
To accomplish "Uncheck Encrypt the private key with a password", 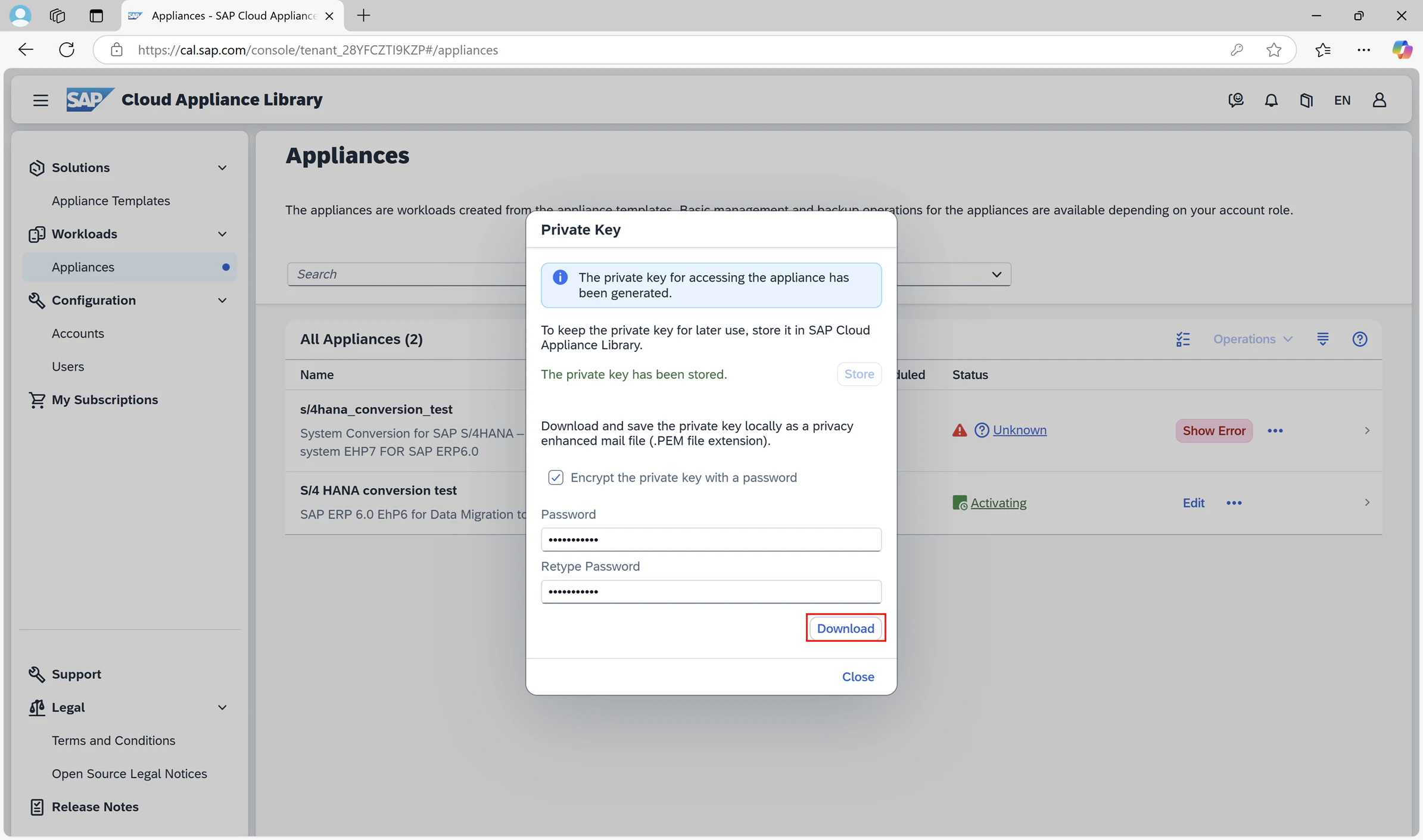I will (556, 477).
